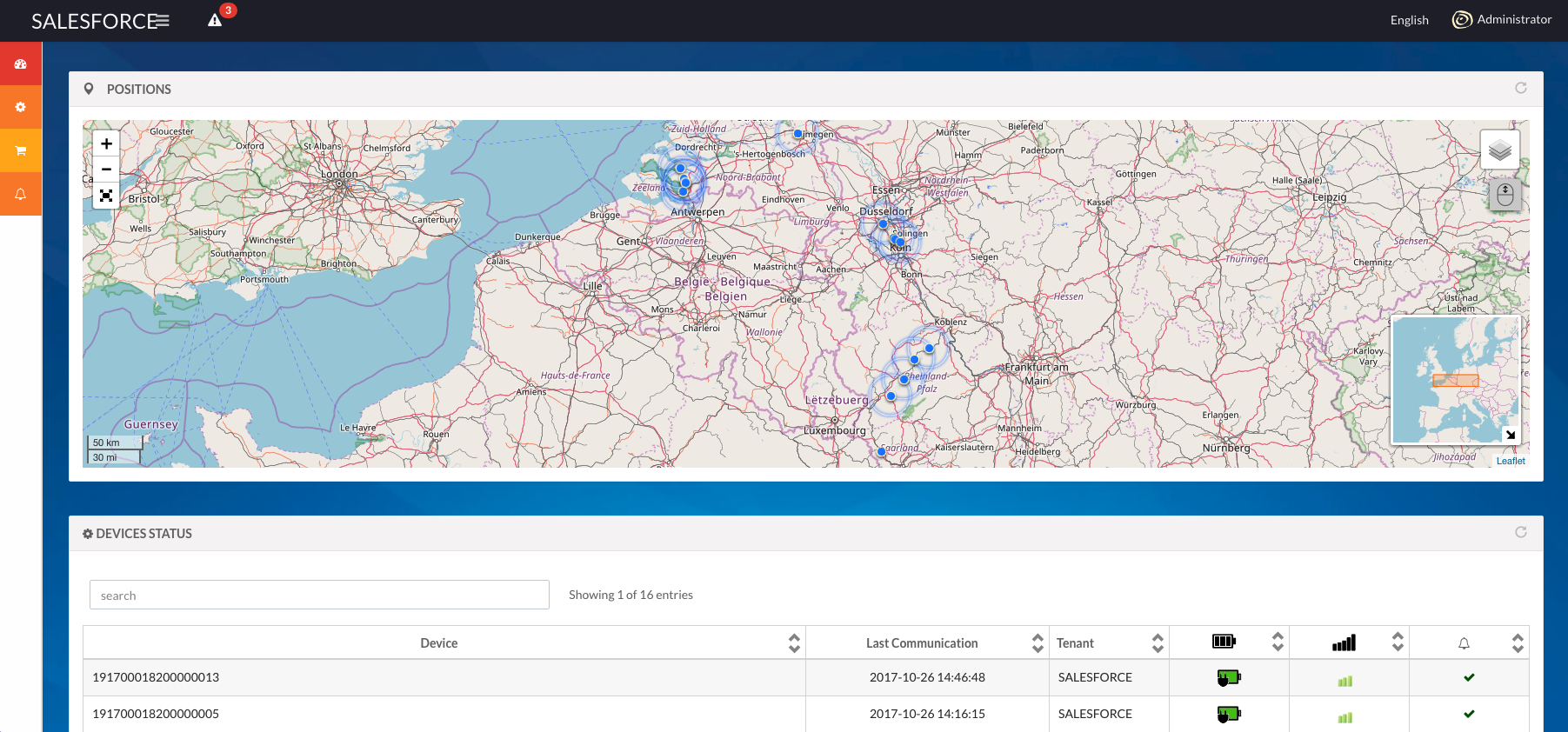Click the Positions pin icon
The width and height of the screenshot is (1568, 732).
coord(89,89)
